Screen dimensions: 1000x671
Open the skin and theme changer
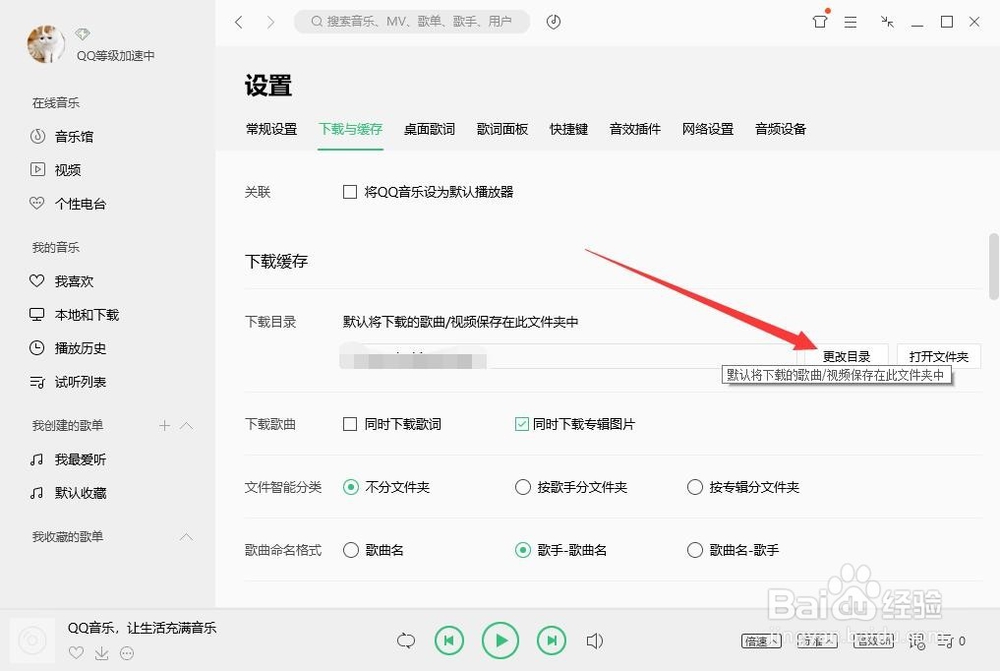tap(819, 20)
